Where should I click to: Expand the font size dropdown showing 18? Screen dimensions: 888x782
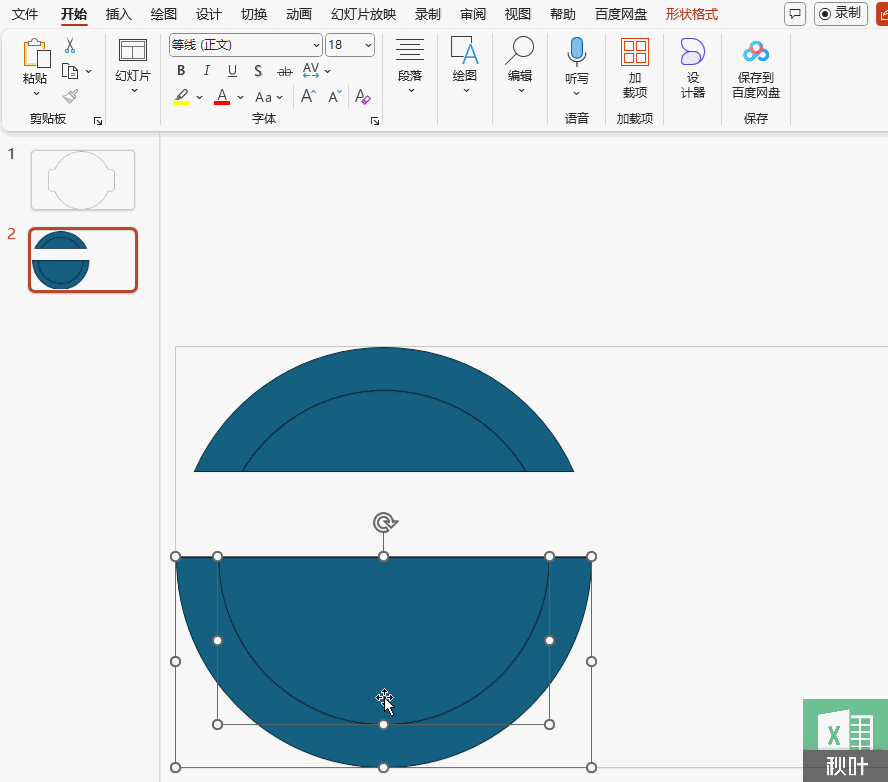click(x=368, y=45)
